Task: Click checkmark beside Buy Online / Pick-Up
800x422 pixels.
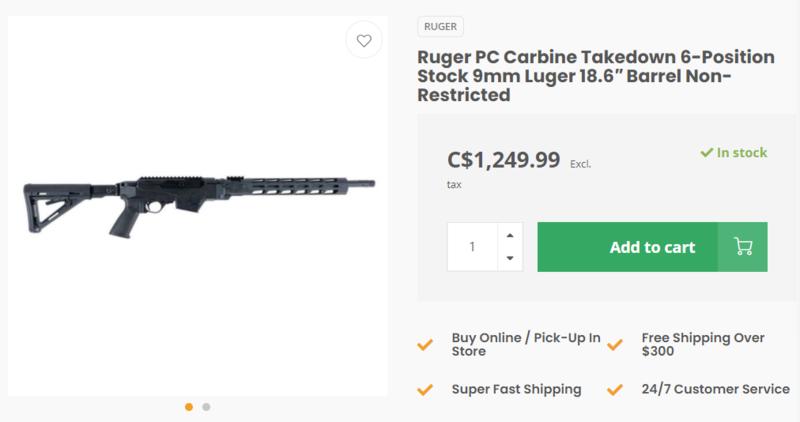Action: pos(425,343)
